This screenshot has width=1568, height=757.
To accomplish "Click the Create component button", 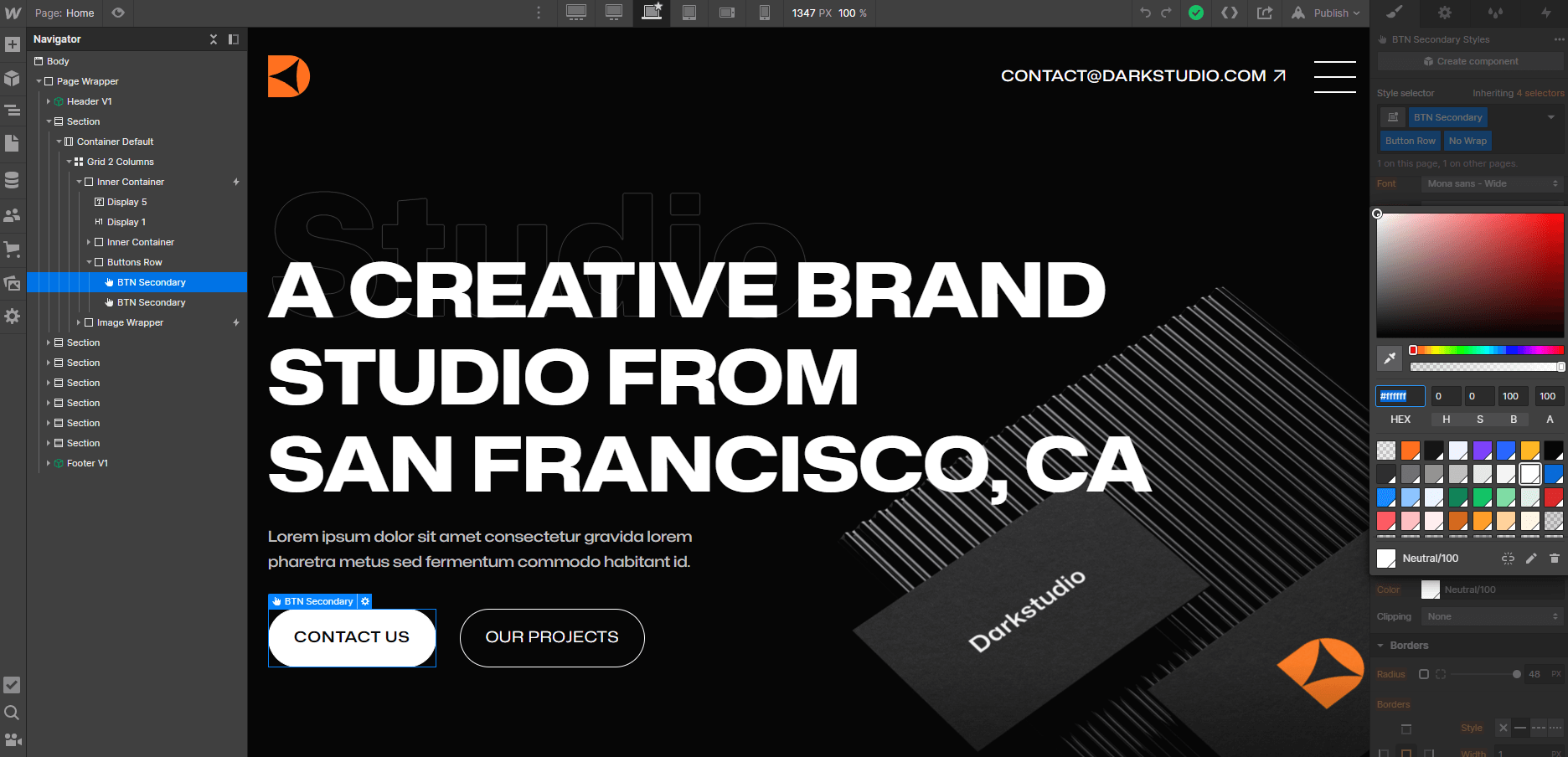I will coord(1471,61).
